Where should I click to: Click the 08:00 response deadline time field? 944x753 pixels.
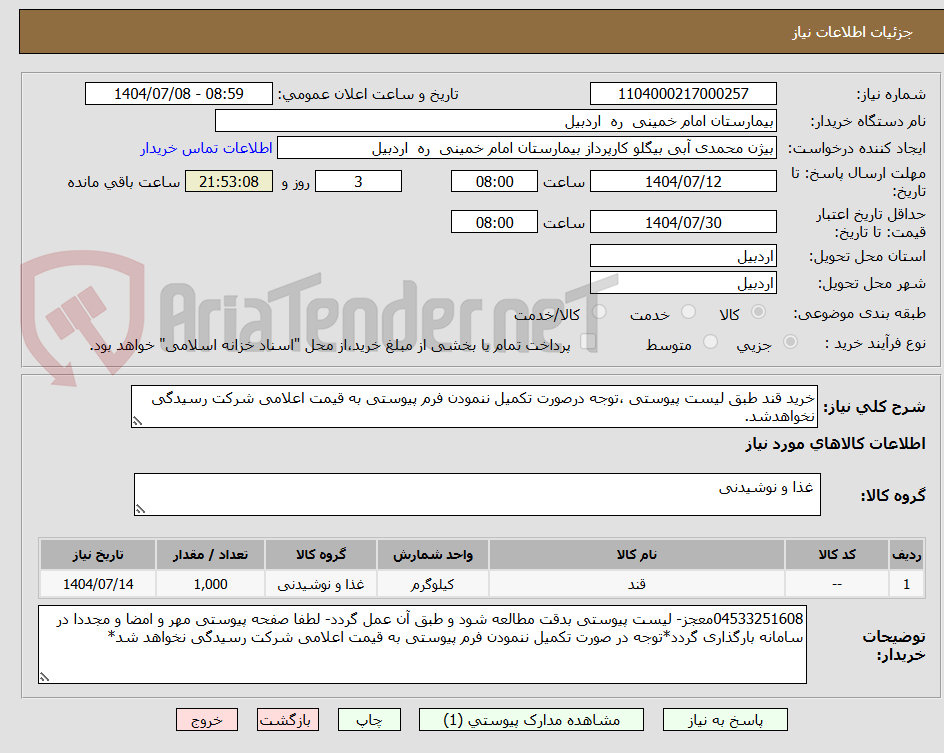pos(496,181)
